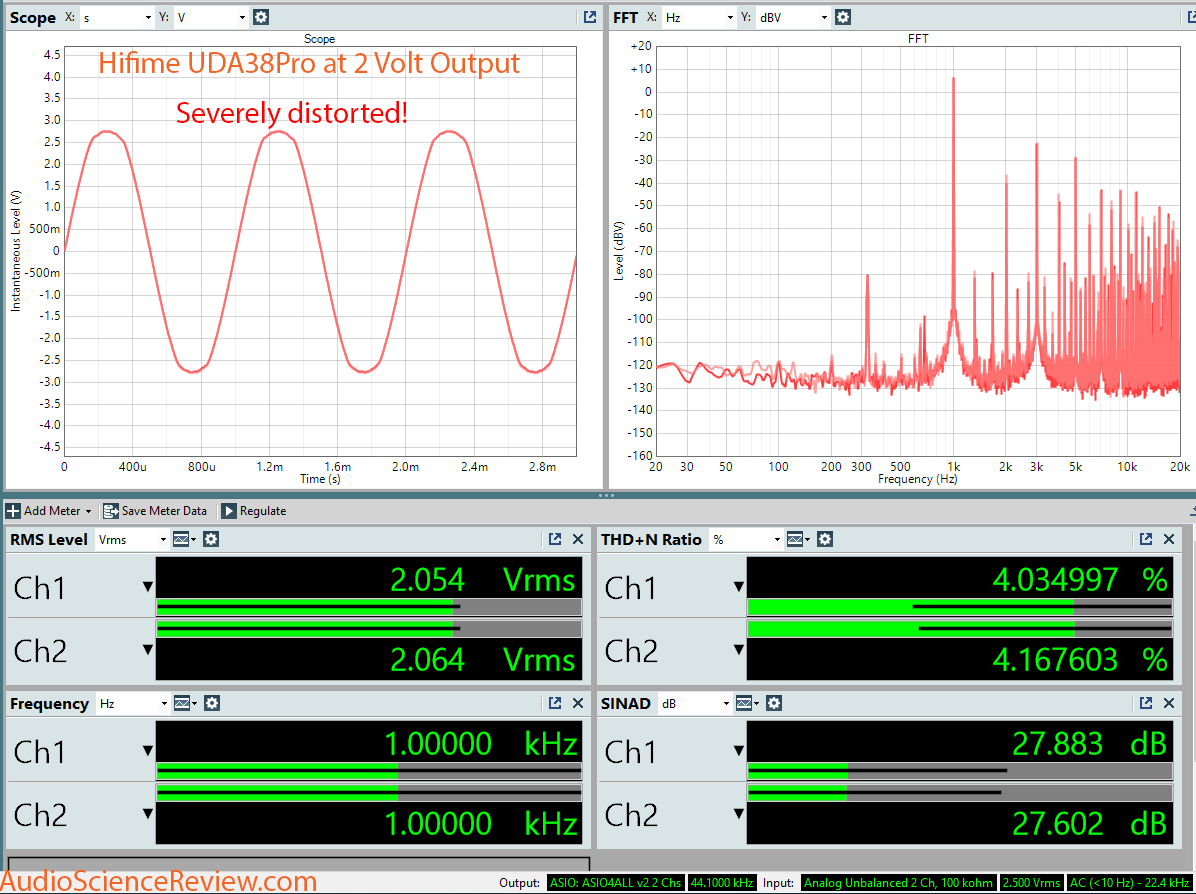Expand Frequency Ch1 channel arrow
This screenshot has height=894, width=1196.
147,751
